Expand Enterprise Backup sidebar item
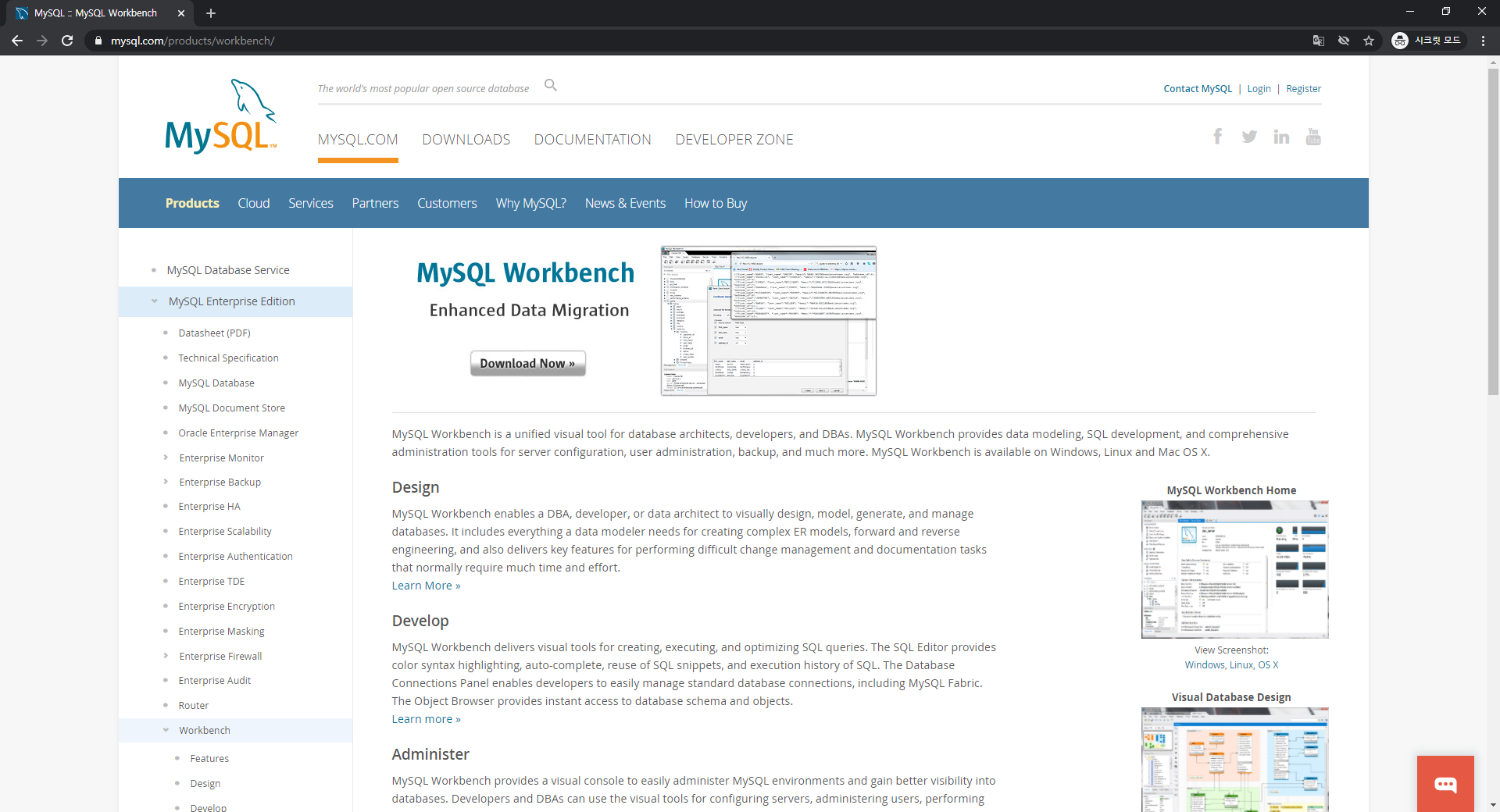This screenshot has width=1500, height=812. [166, 482]
